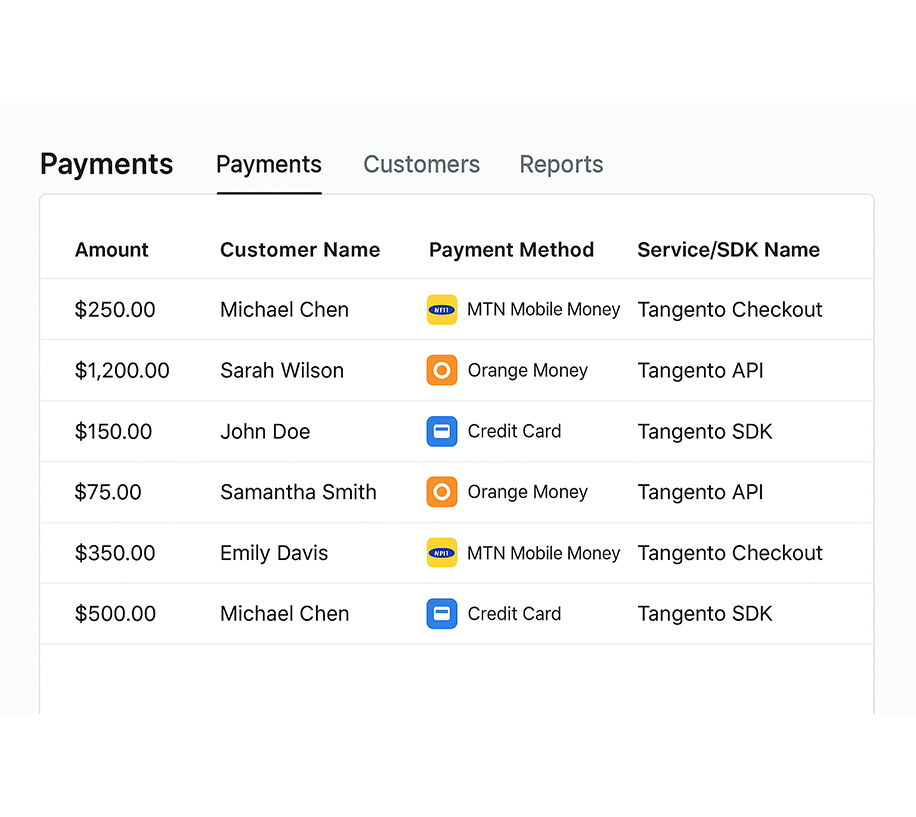916x817 pixels.
Task: Switch to the Payments tab
Action: pyautogui.click(x=269, y=165)
